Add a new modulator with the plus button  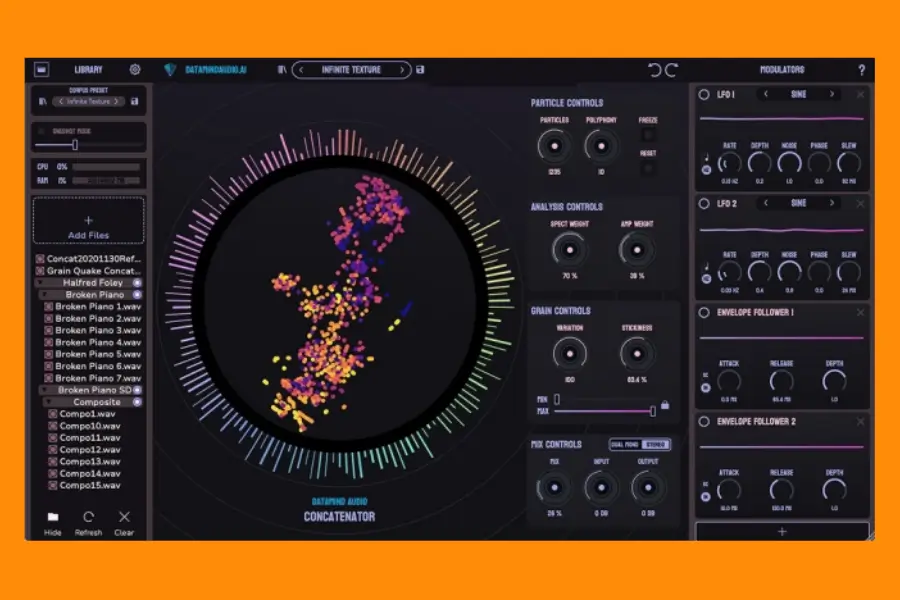point(780,533)
